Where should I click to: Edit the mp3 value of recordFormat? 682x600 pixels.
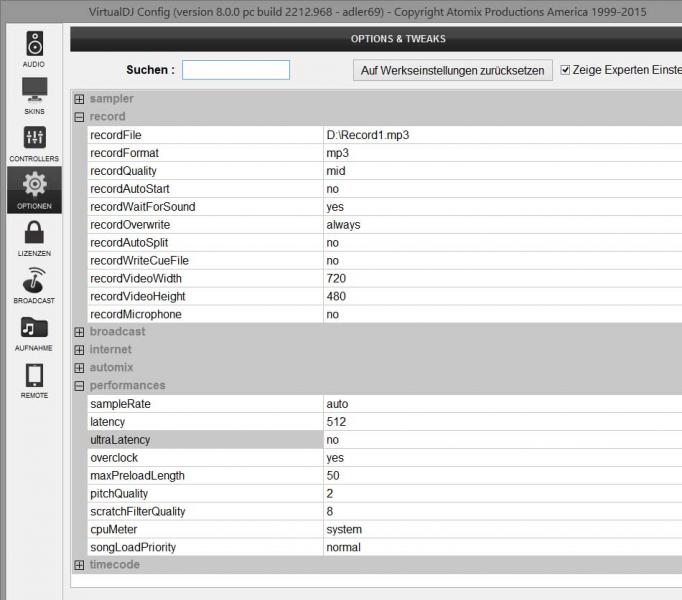[338, 153]
